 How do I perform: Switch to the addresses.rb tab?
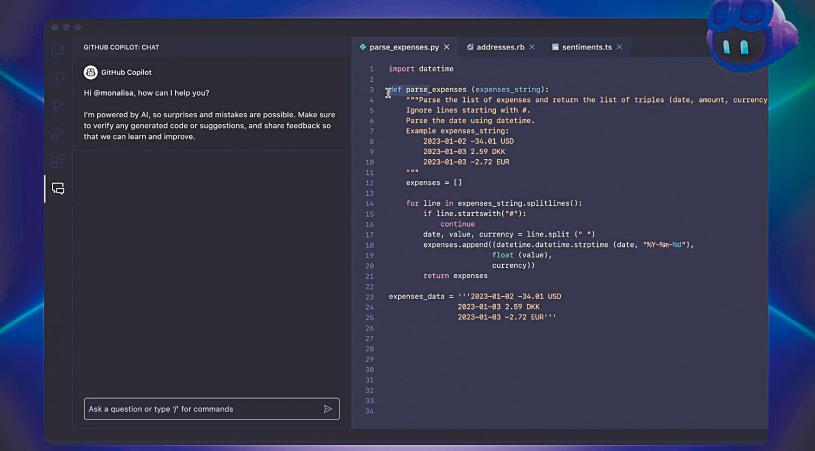[502, 47]
